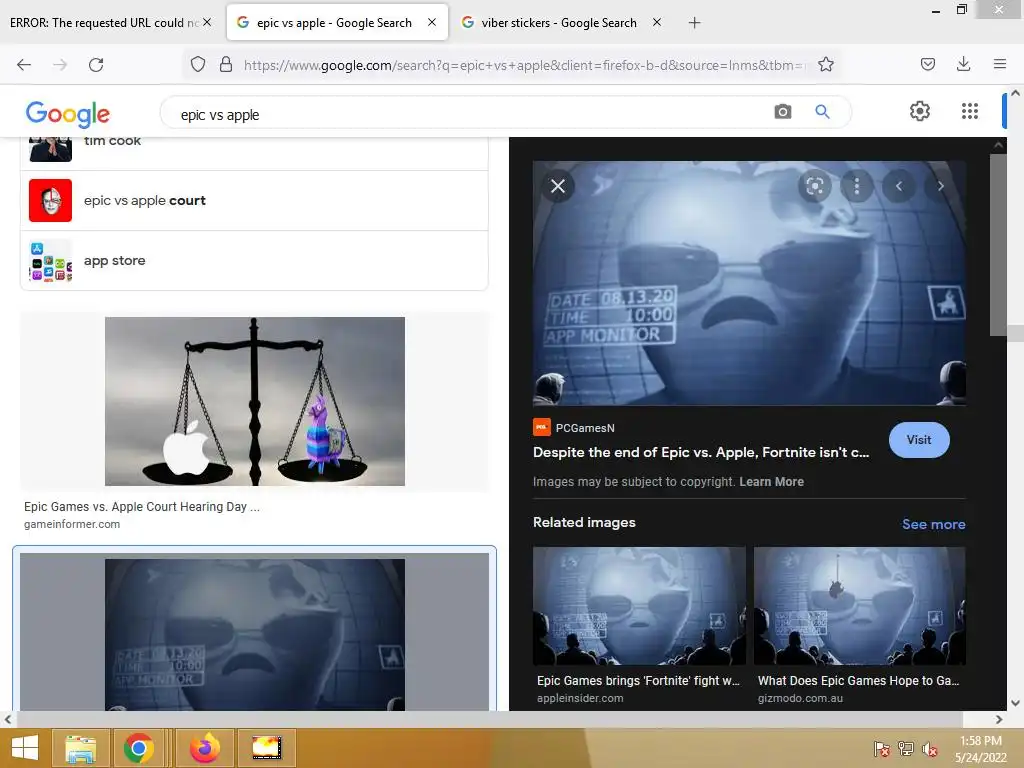
Task: Open Despite the end of Epic vs. Apple title
Action: (x=701, y=453)
